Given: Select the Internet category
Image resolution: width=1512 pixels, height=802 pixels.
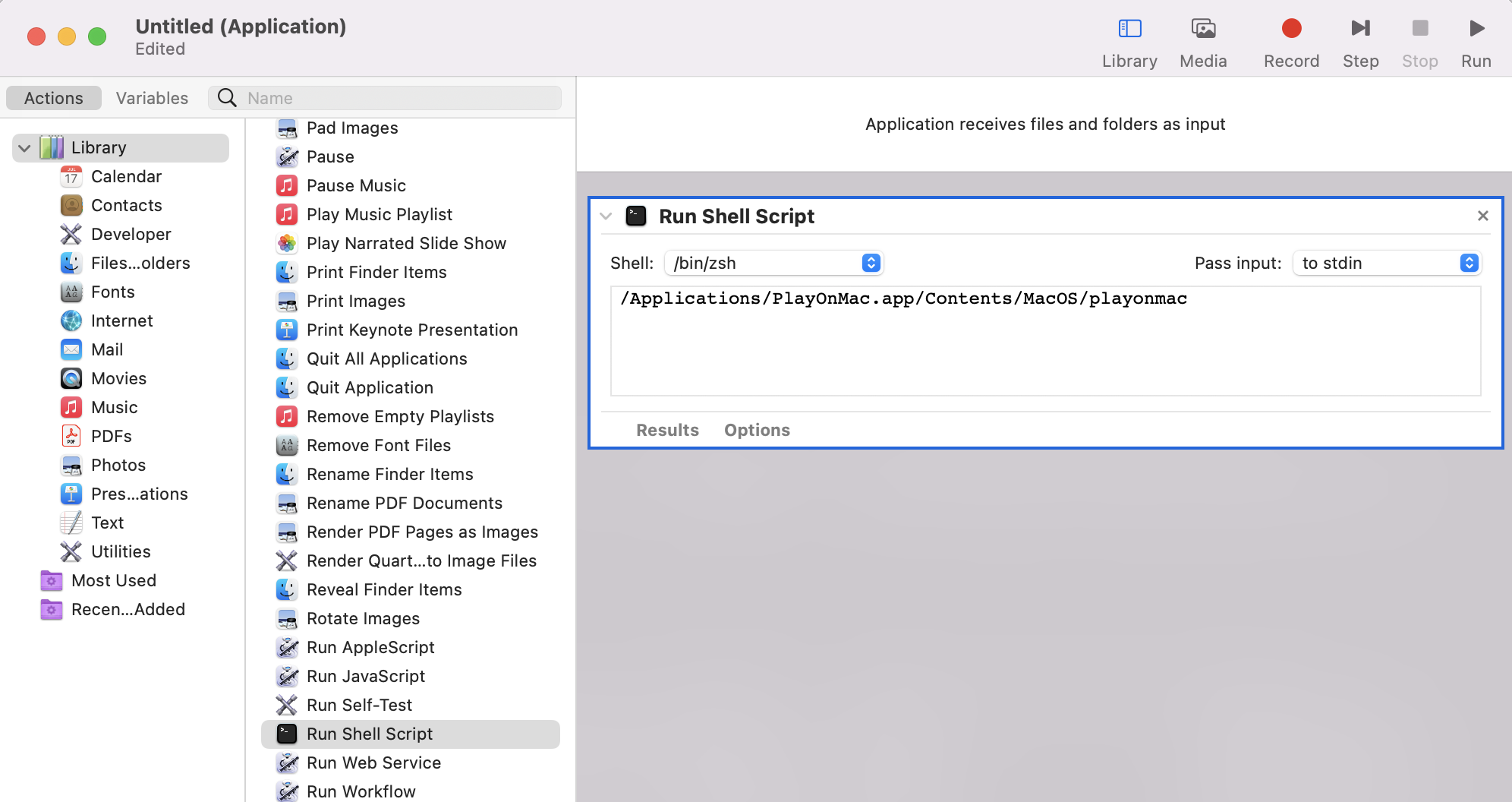Looking at the screenshot, I should (106, 321).
